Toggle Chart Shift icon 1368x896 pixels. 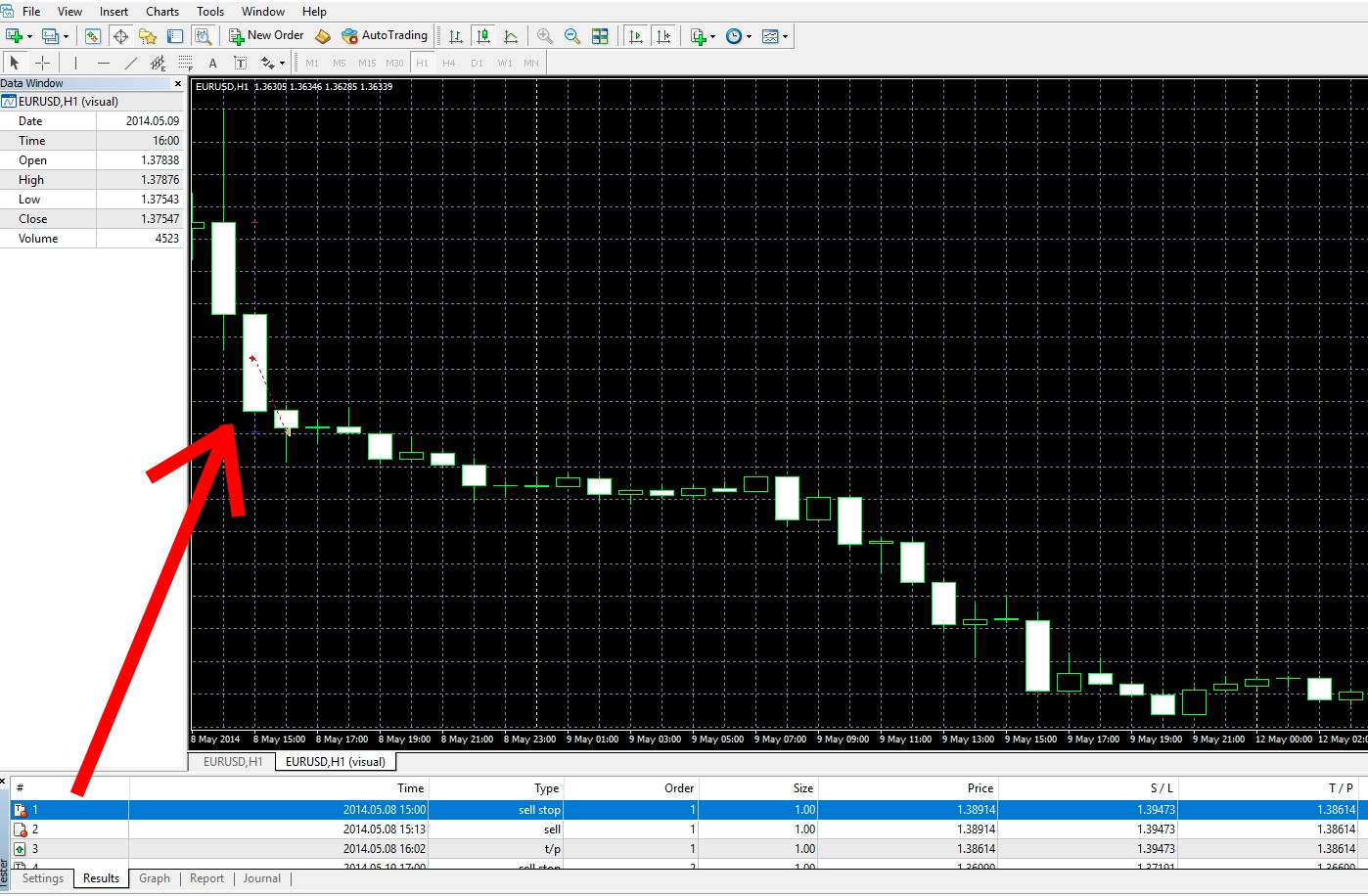point(663,36)
